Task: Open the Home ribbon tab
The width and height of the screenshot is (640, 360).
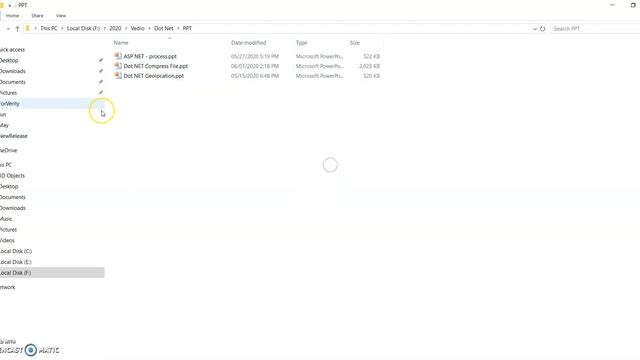Action: point(12,16)
